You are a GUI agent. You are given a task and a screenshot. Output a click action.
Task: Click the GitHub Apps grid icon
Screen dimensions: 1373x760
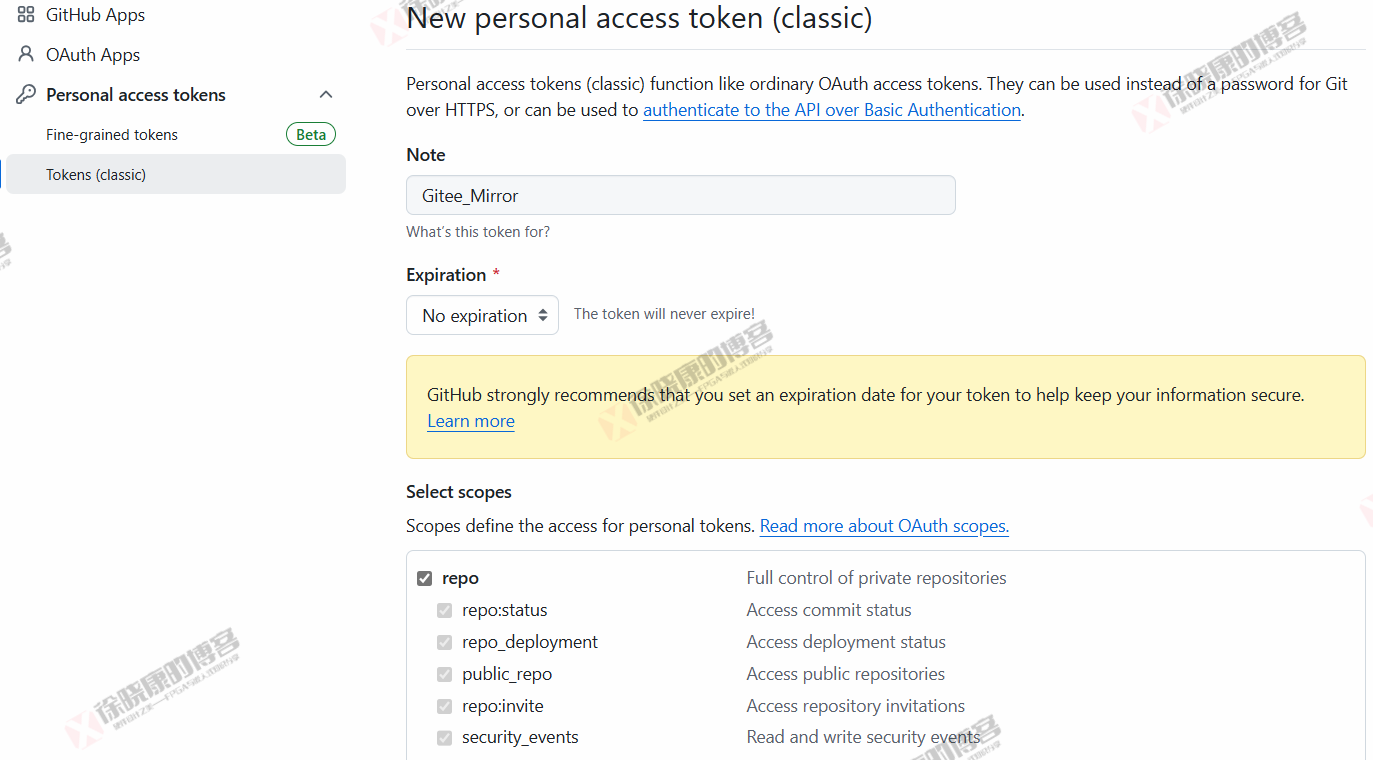(x=24, y=14)
